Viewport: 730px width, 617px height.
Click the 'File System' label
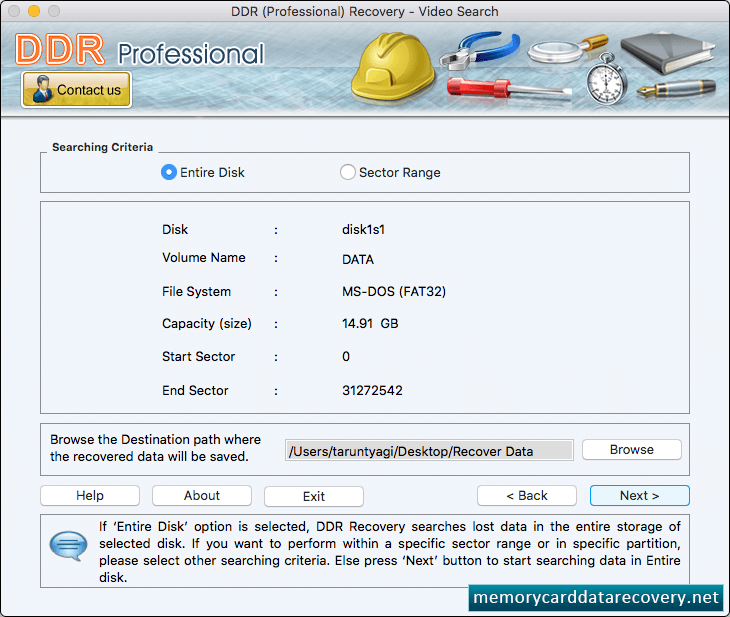click(x=196, y=292)
